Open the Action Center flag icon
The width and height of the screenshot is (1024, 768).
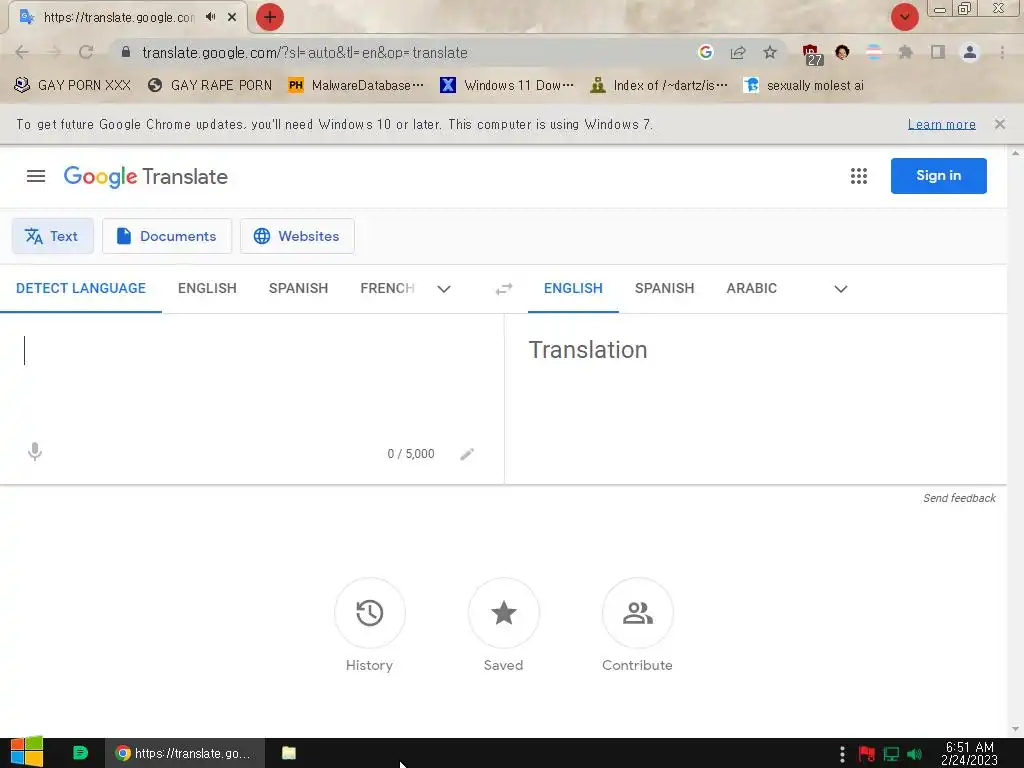(867, 754)
